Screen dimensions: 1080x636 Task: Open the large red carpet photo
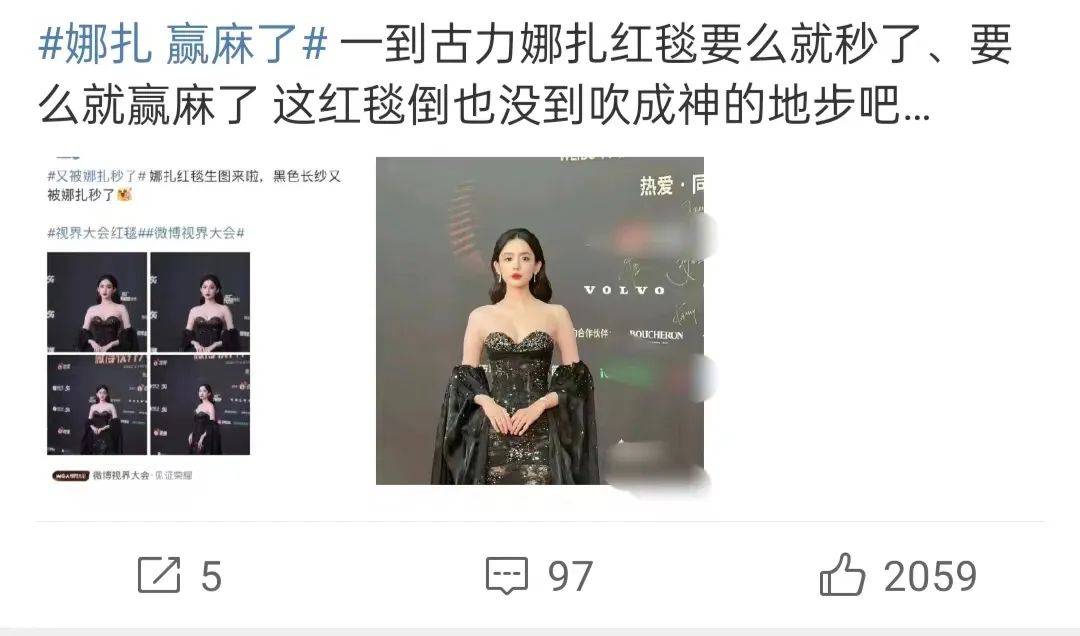point(539,320)
